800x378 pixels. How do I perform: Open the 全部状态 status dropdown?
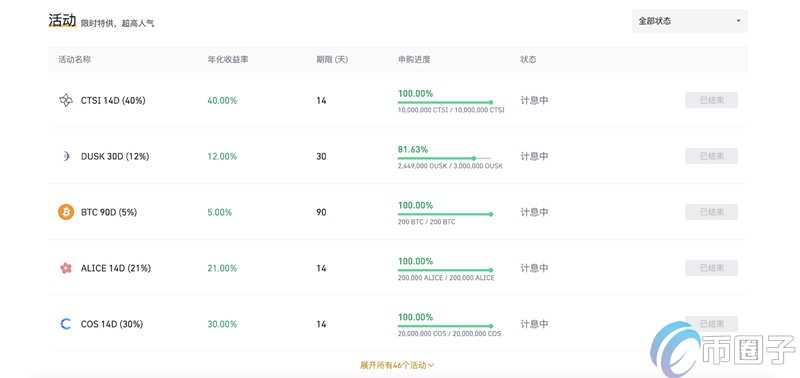690,21
